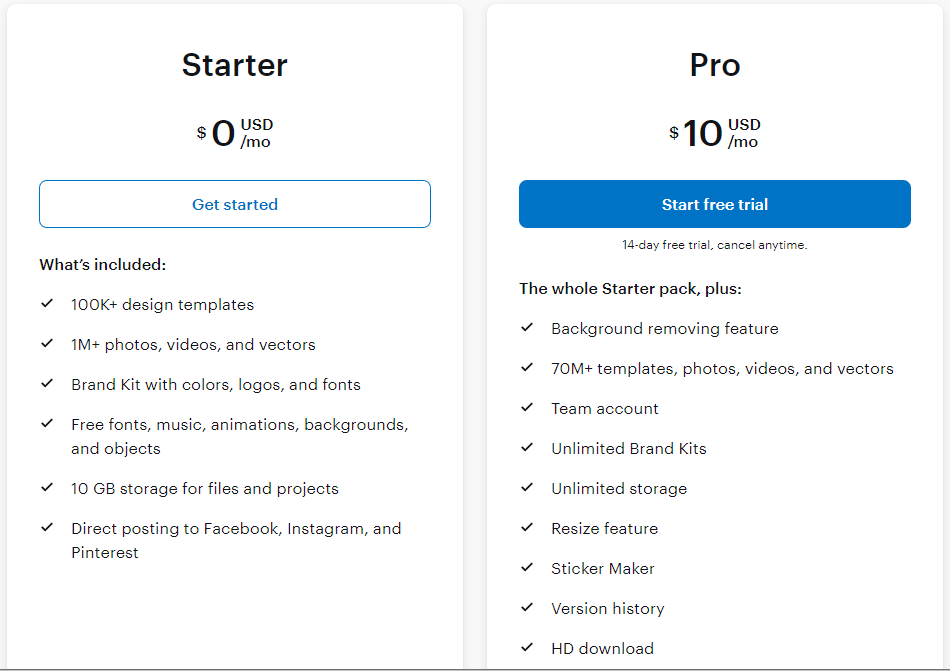
Task: Select the checkmark beside Unlimited Brand Kits
Action: coord(527,448)
